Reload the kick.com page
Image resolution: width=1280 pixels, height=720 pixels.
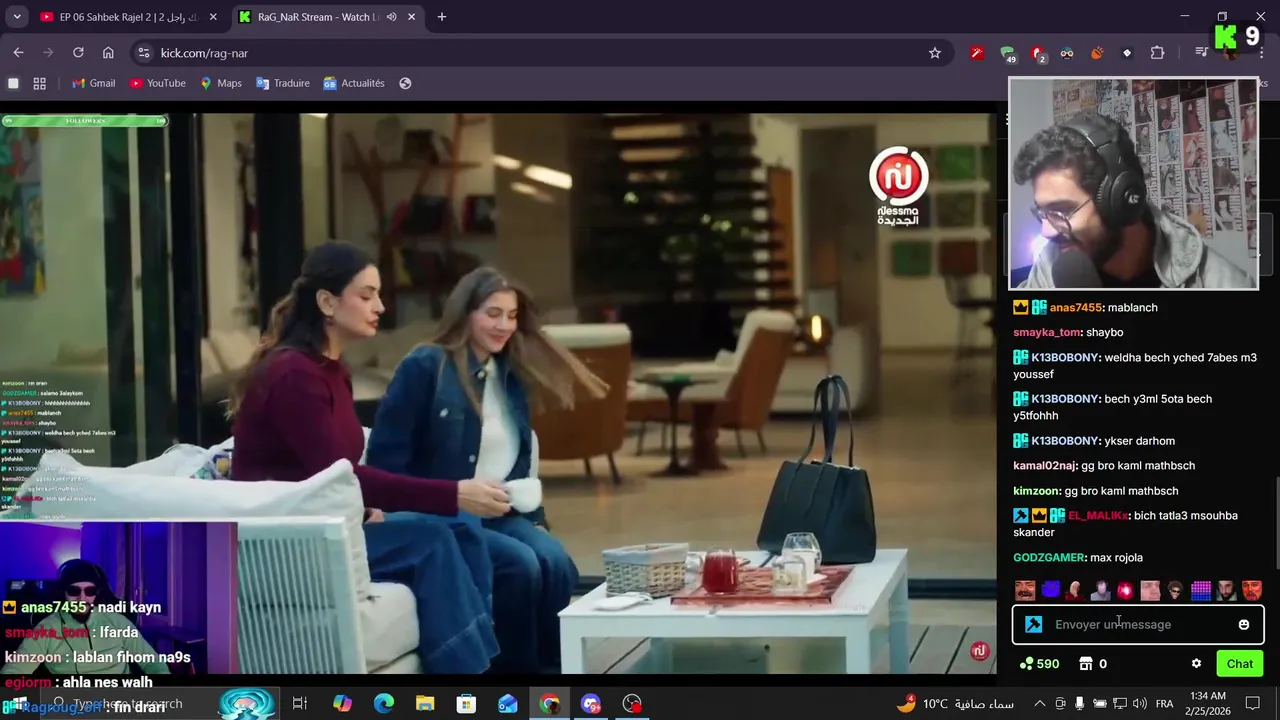coord(78,53)
